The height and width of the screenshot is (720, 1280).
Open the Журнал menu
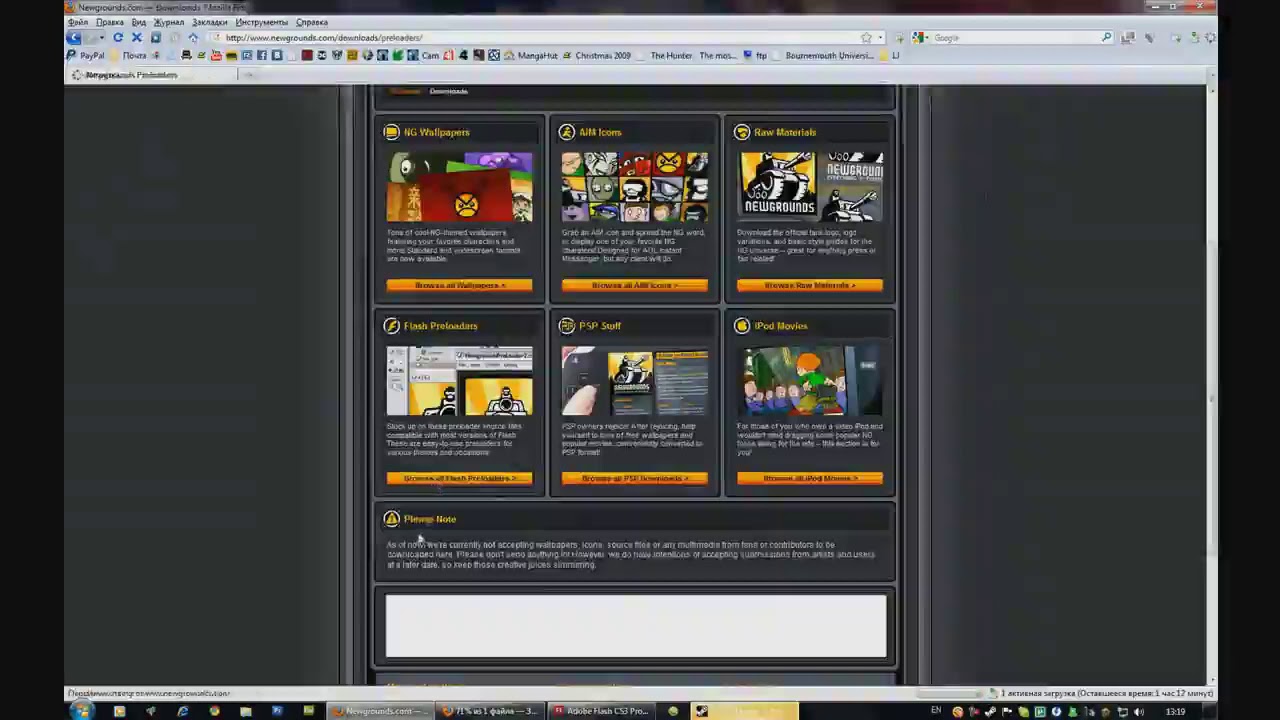point(169,22)
